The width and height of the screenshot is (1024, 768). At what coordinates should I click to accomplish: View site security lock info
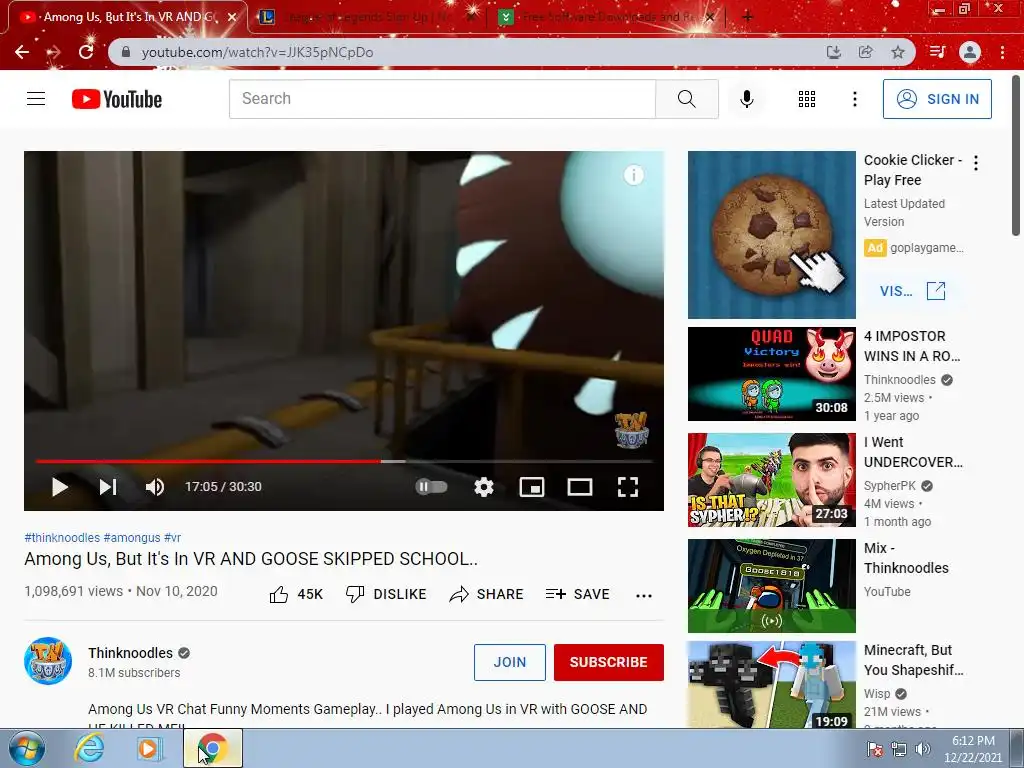coord(126,52)
